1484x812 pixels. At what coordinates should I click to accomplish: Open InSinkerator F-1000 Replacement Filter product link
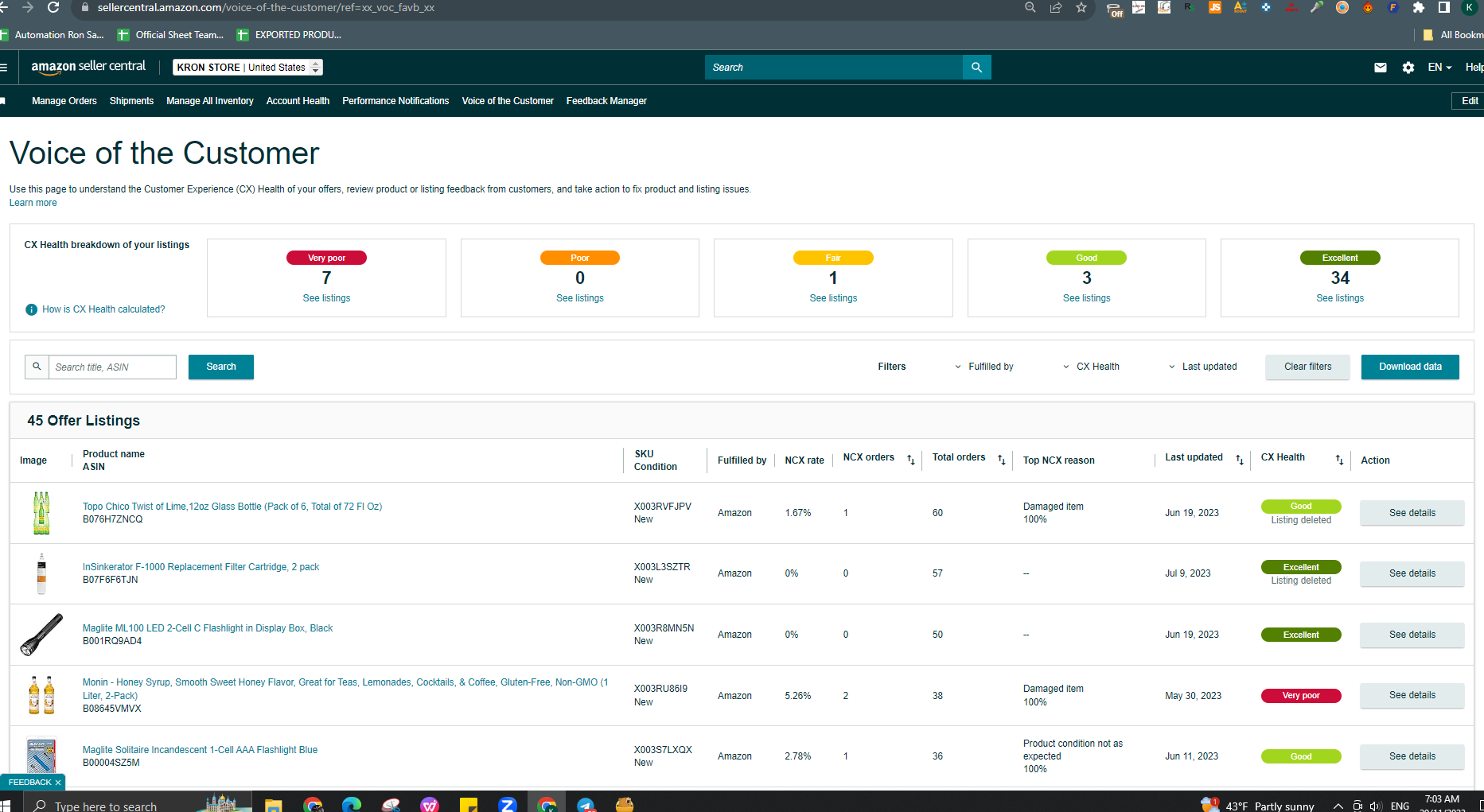tap(201, 567)
